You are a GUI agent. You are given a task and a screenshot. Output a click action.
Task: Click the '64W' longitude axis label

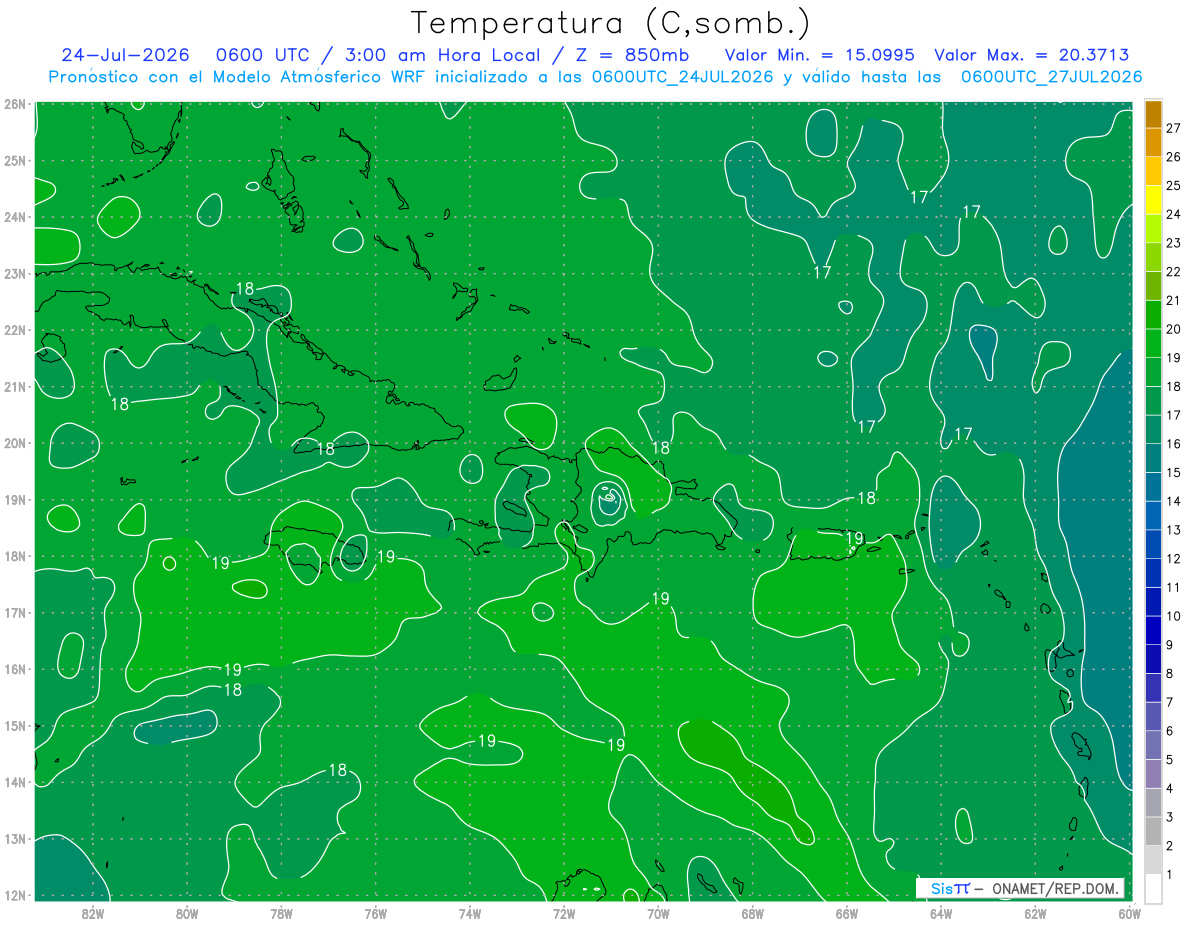click(941, 913)
